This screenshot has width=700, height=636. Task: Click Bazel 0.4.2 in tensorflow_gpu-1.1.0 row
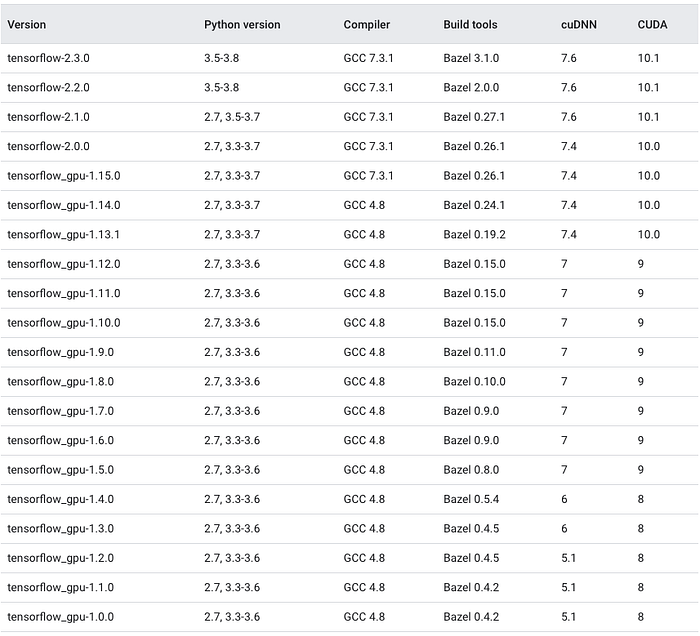471,588
